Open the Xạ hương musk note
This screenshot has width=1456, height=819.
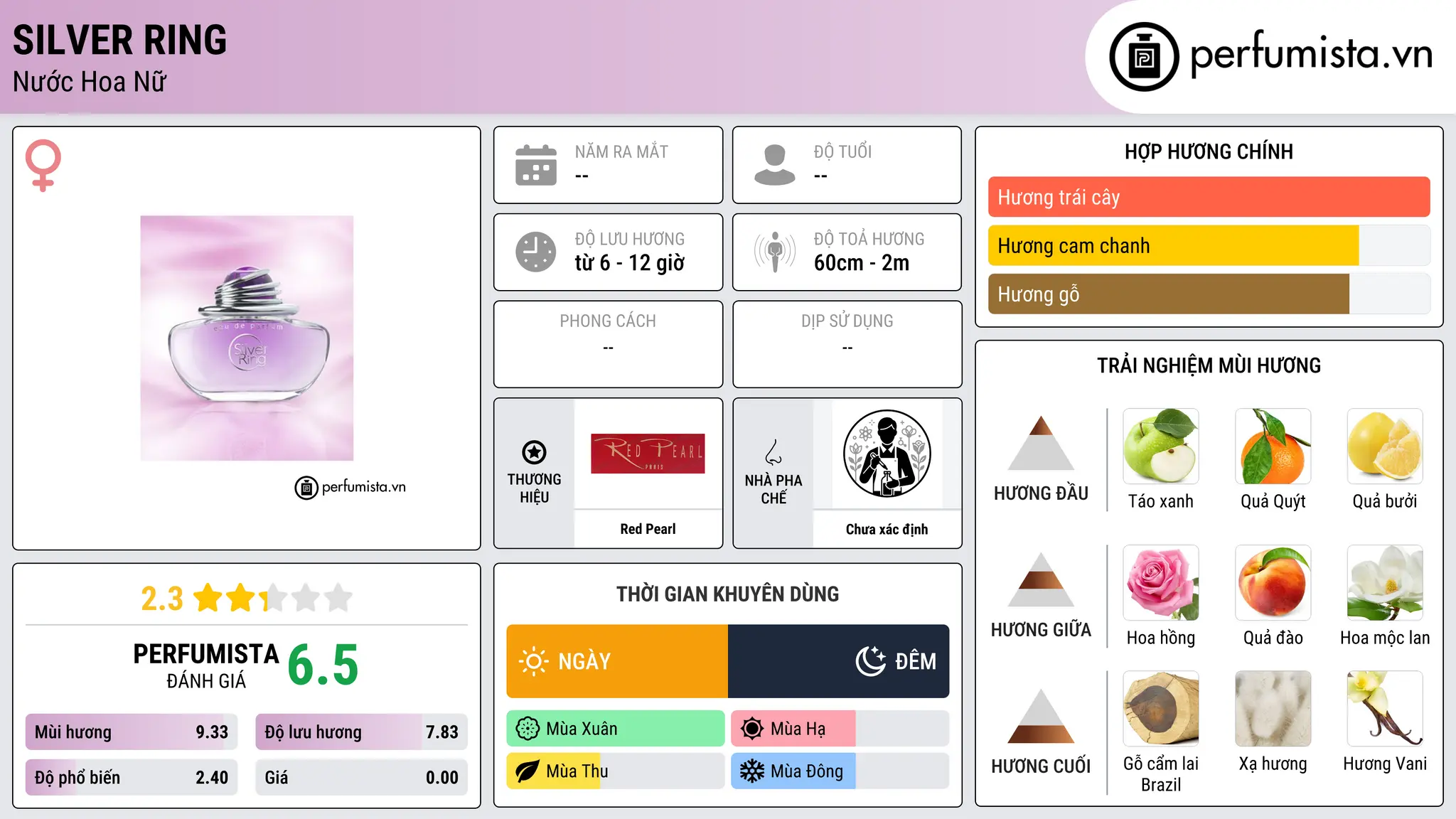click(x=1273, y=722)
